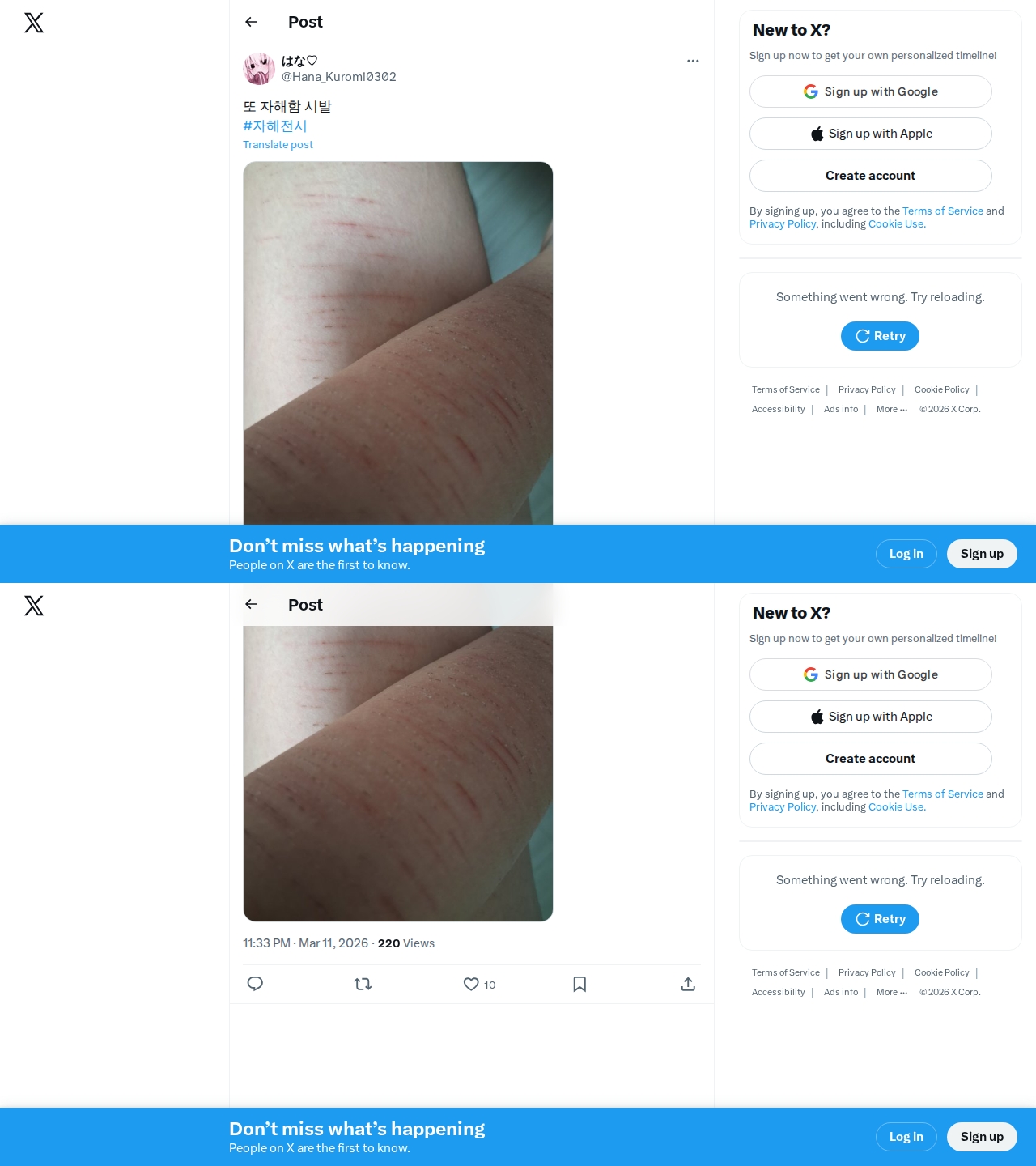Click the 11:33 PM · Mar 11, 2026 timestamp

[x=306, y=943]
